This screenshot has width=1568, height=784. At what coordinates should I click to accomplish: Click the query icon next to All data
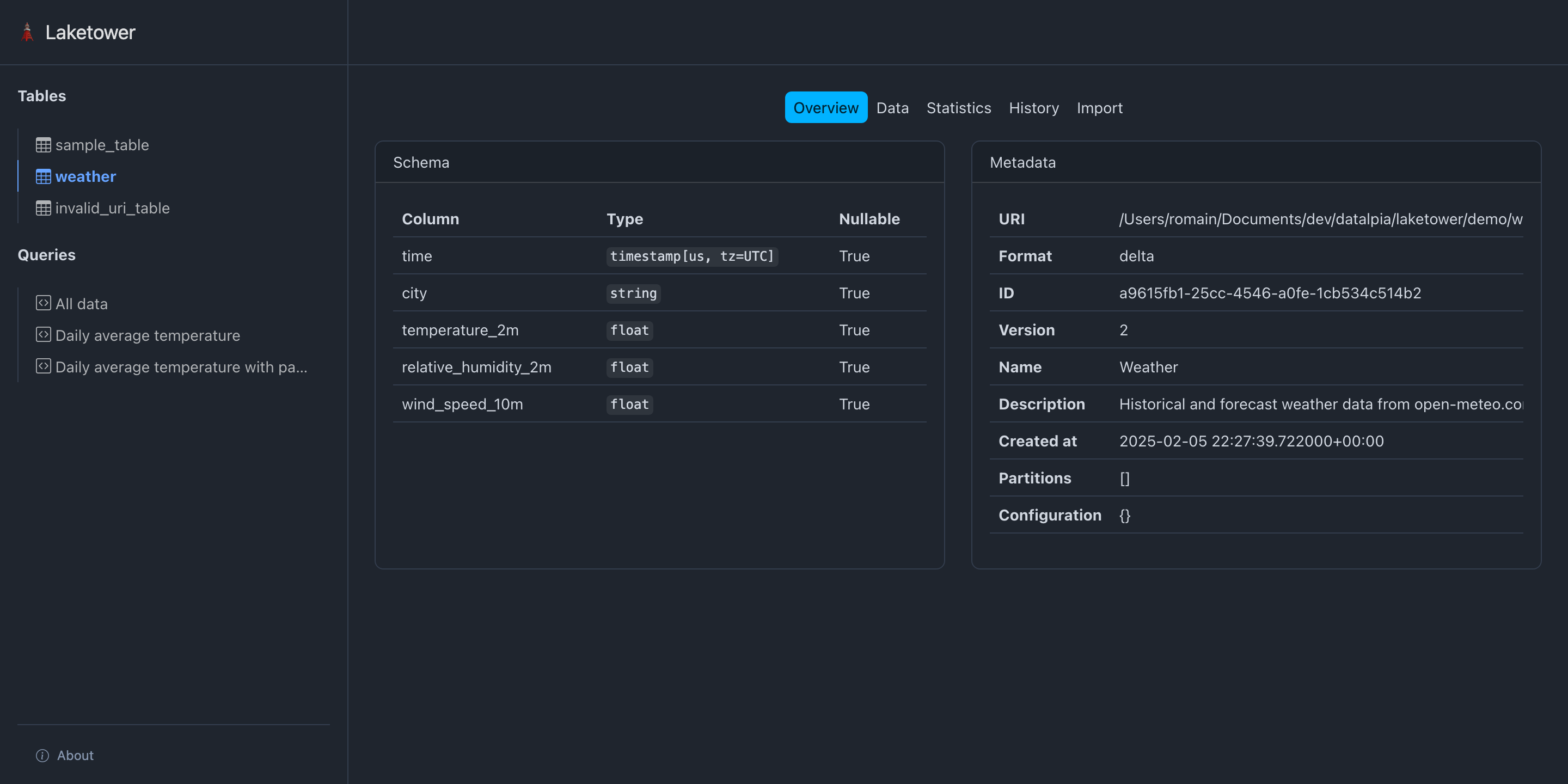click(42, 303)
